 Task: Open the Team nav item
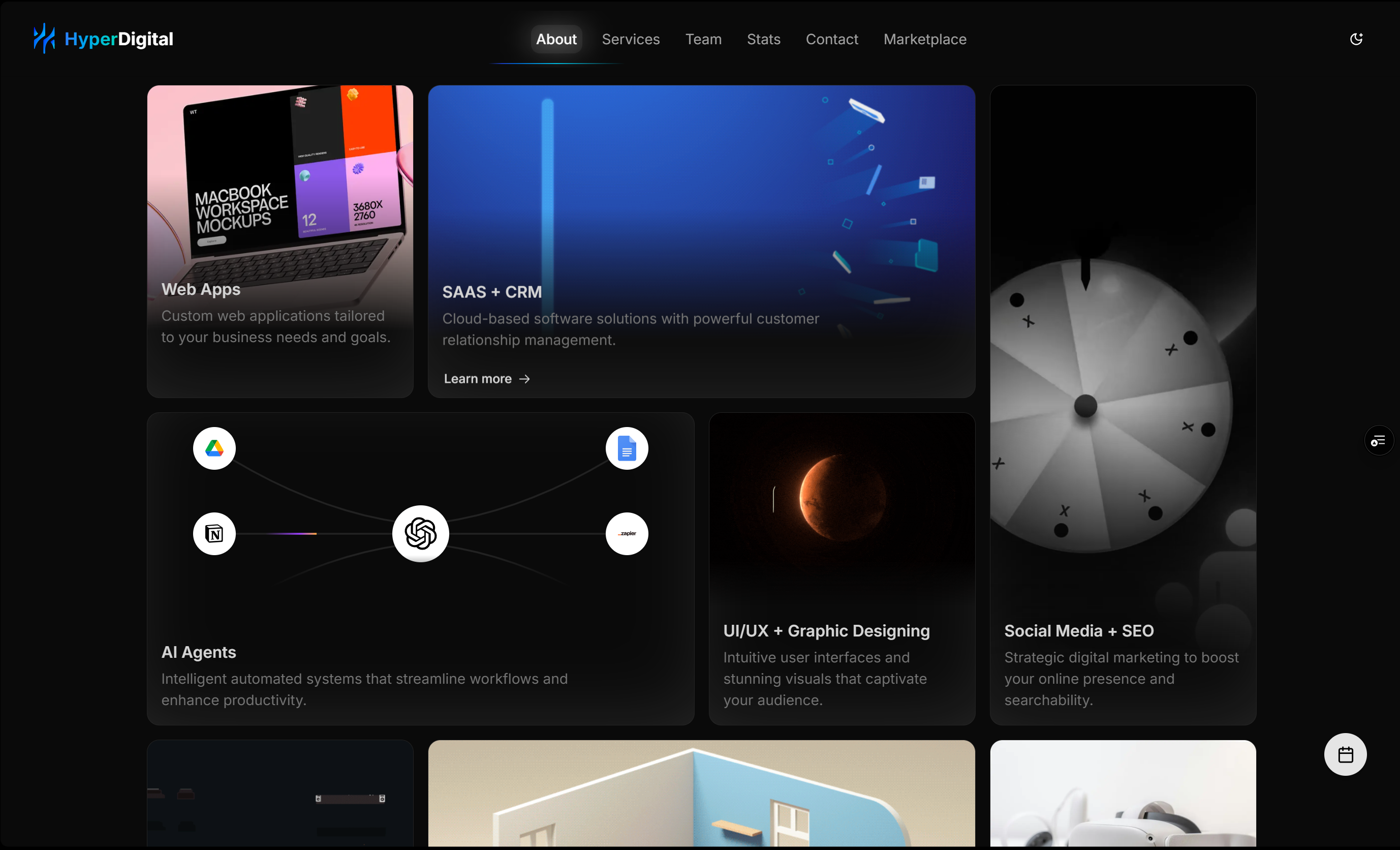(x=703, y=39)
